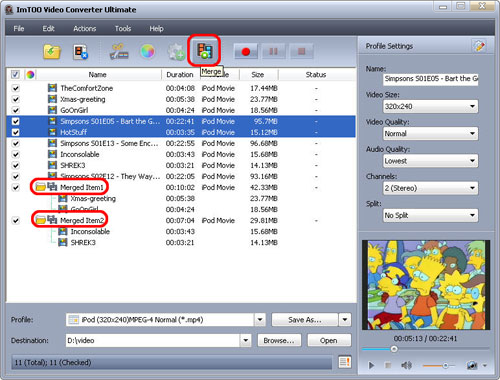Open the Tools menu
The image size is (500, 380).
click(123, 29)
